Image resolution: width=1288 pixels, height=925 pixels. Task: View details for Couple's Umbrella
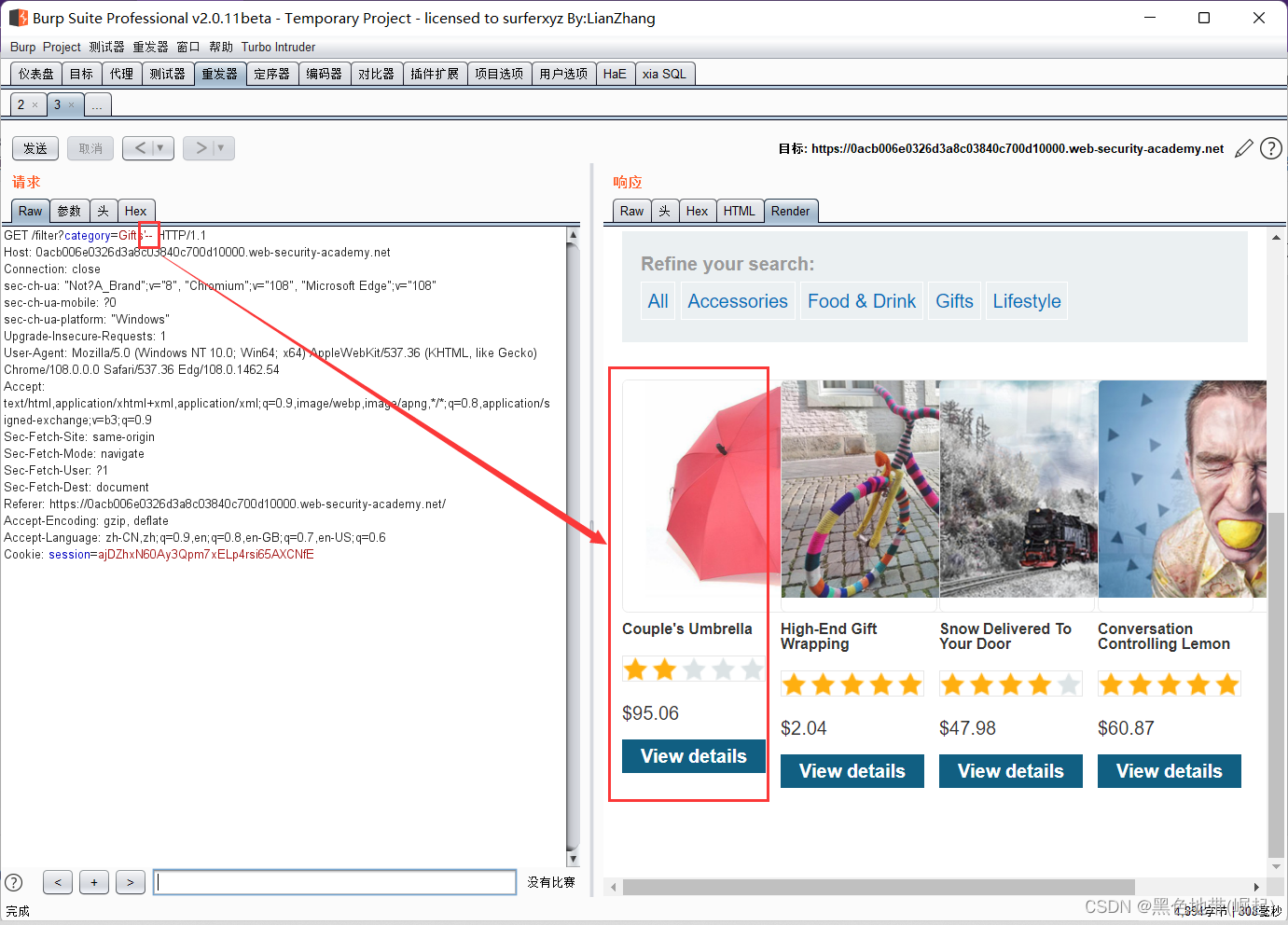pos(694,756)
